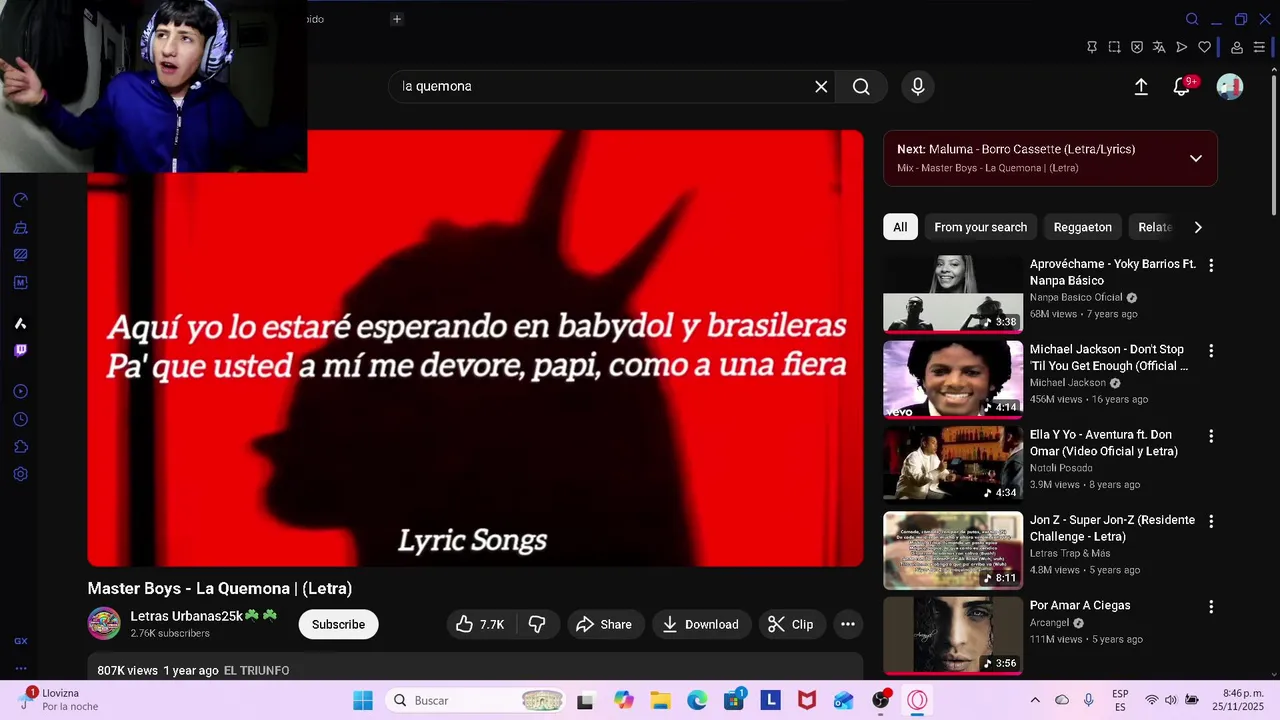The height and width of the screenshot is (720, 1280).
Task: Show more filter chips with right arrow
Action: 1198,227
